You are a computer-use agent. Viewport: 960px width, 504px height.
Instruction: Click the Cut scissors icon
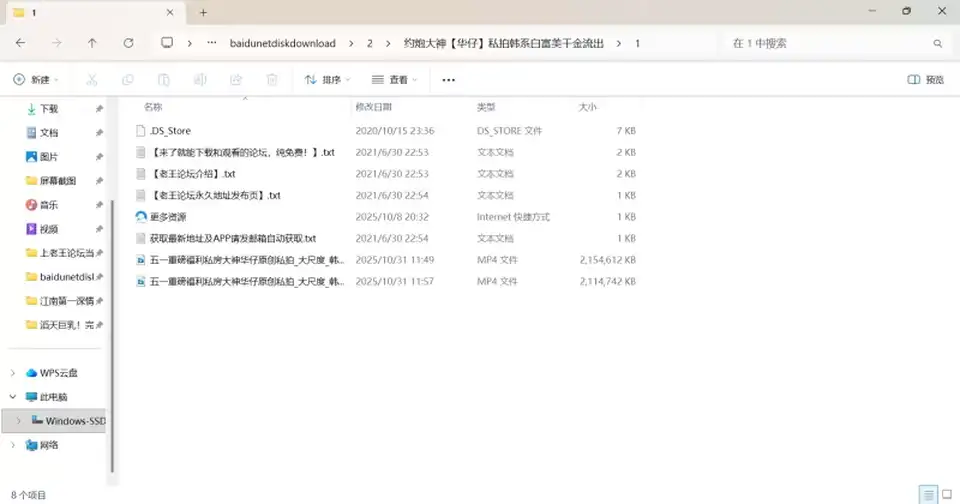[x=92, y=80]
